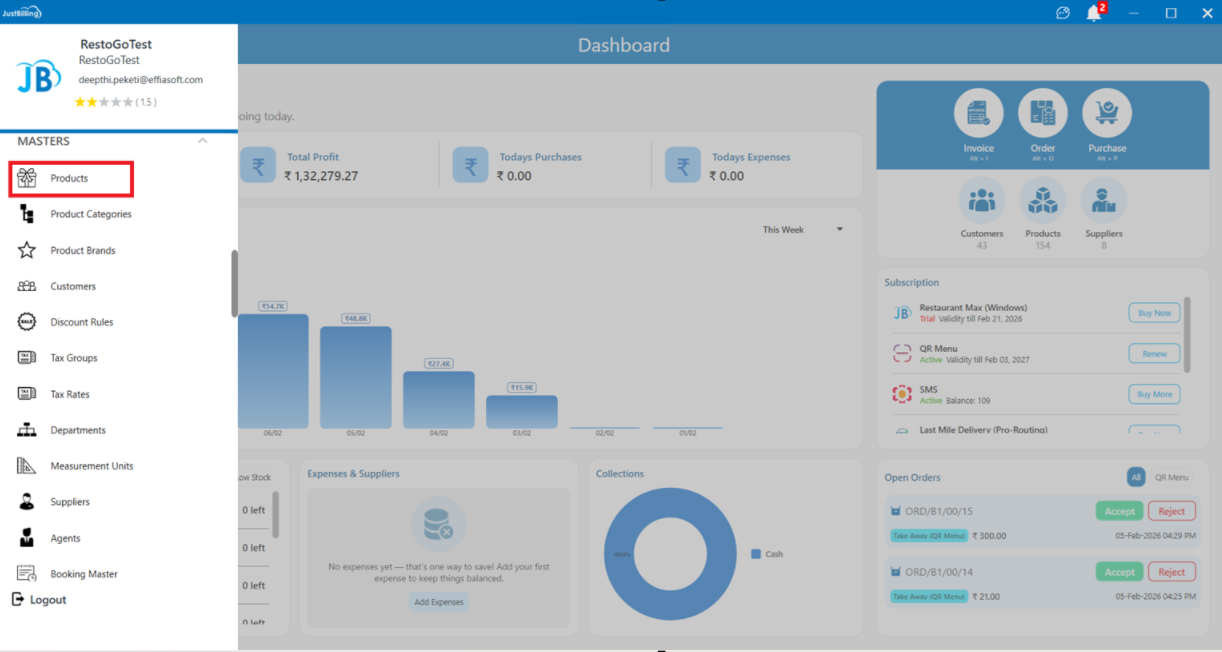Click the Product Brands star icon
Screen dimensions: 1222x652
pyautogui.click(x=27, y=250)
